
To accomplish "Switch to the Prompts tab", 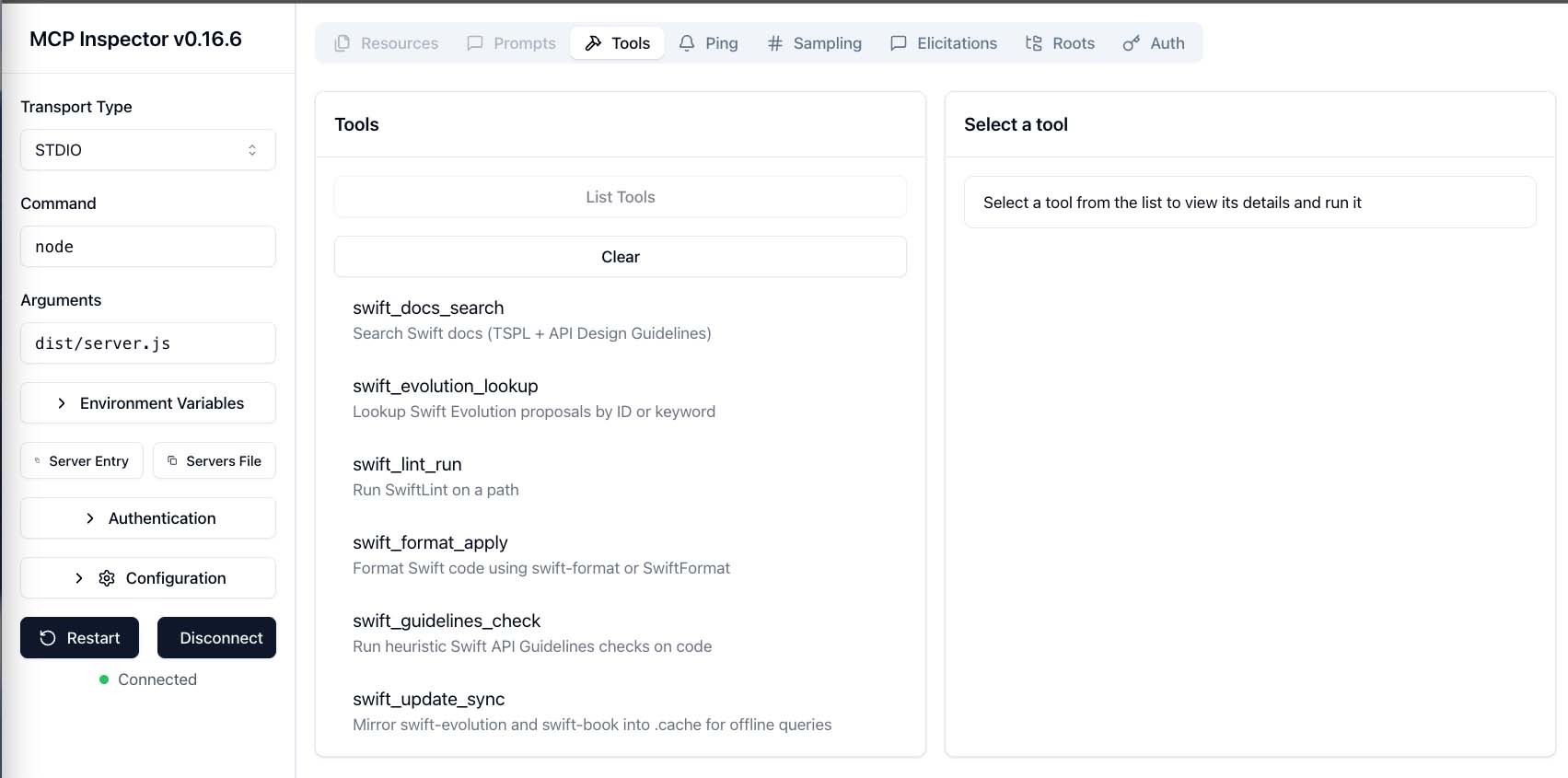I will click(x=512, y=43).
